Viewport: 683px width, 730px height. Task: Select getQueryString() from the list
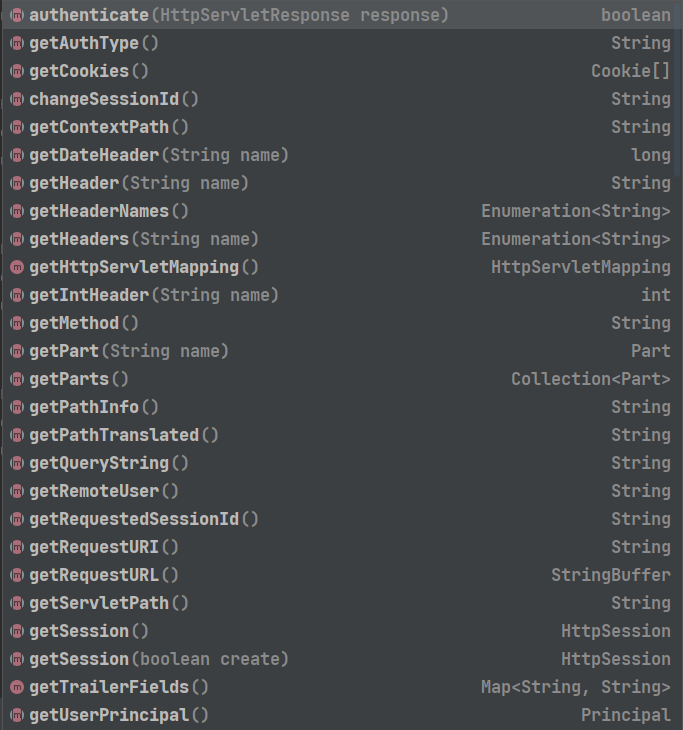(x=338, y=463)
